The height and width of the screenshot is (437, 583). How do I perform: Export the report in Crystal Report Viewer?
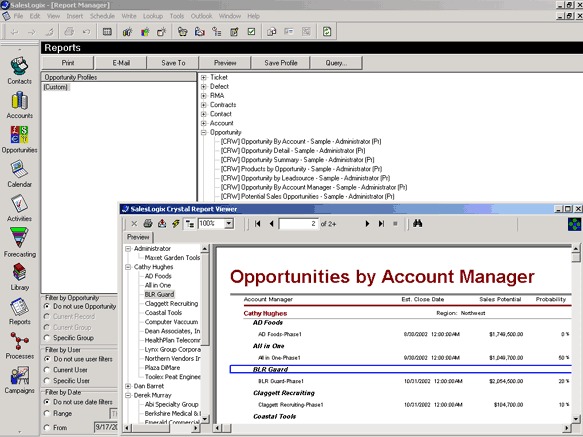(x=162, y=224)
